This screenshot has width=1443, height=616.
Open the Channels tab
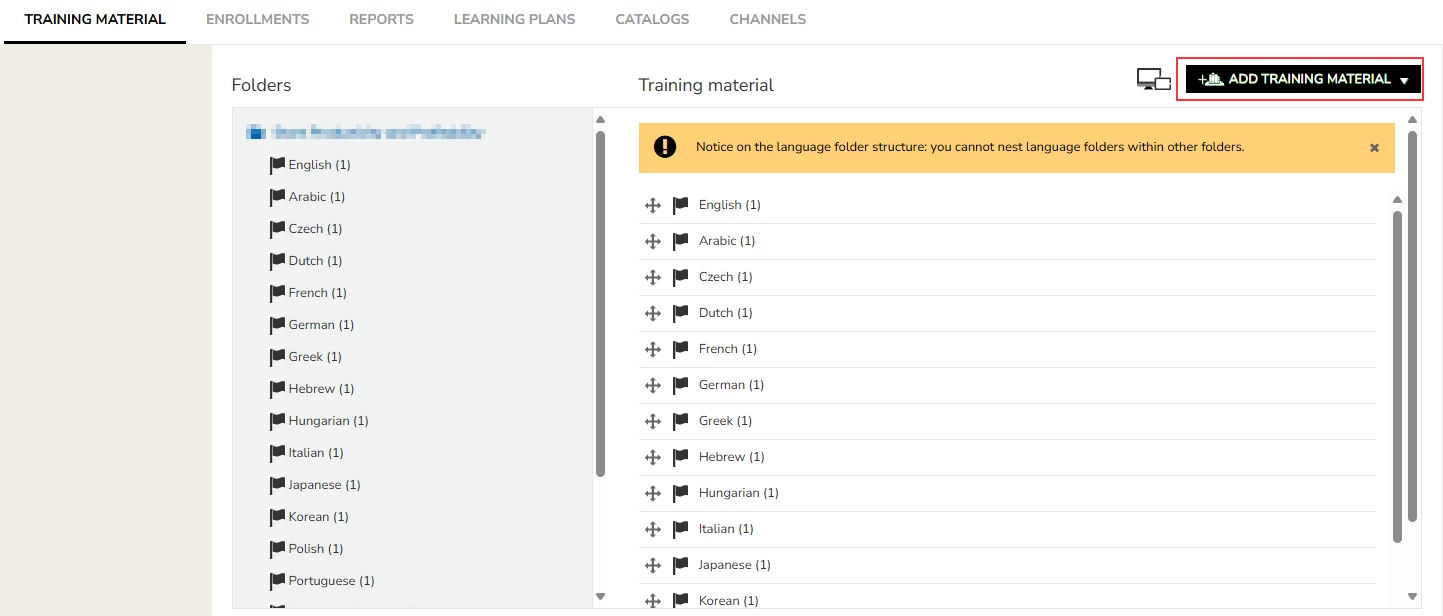click(767, 19)
